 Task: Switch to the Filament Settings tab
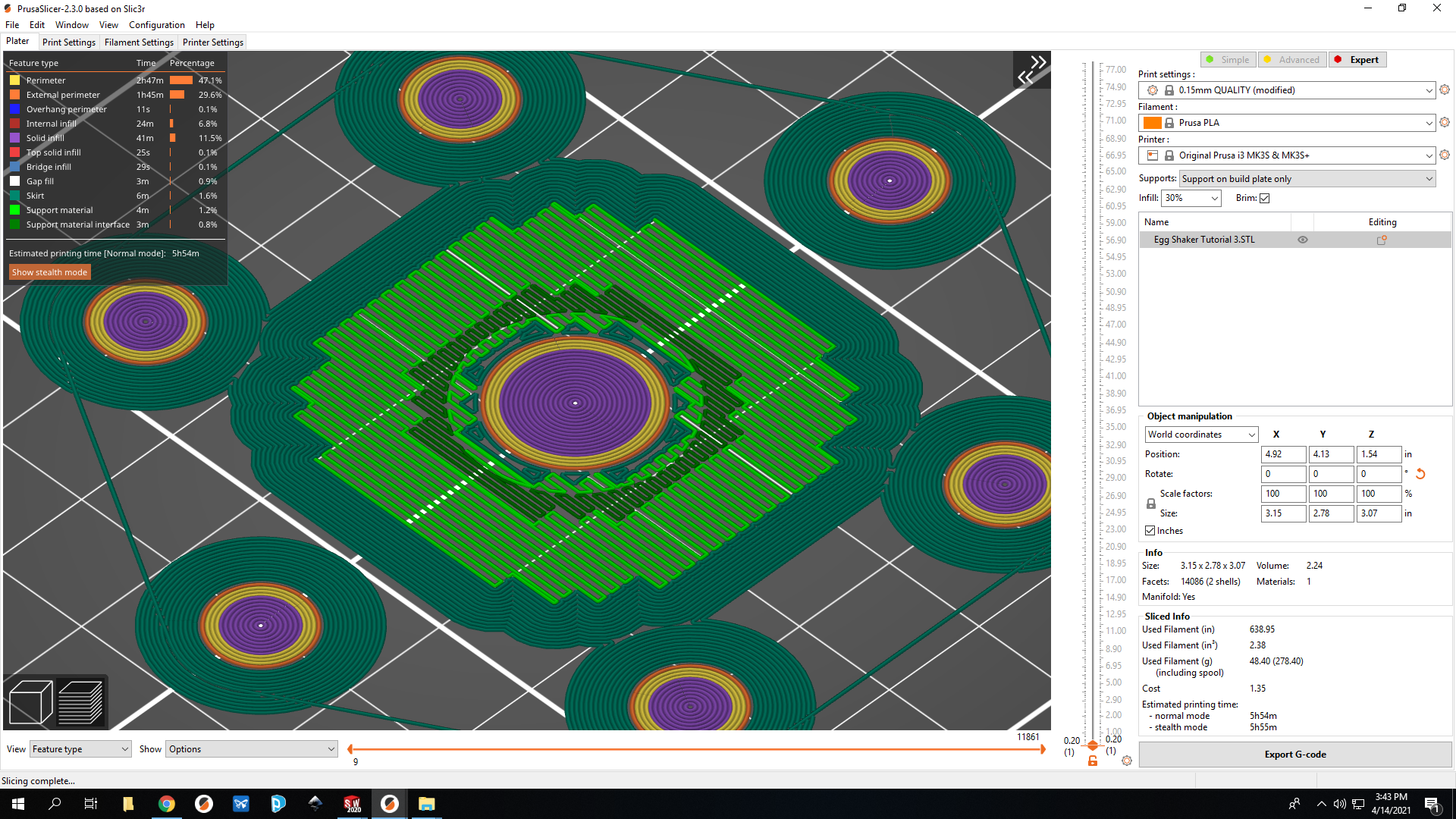click(x=139, y=42)
